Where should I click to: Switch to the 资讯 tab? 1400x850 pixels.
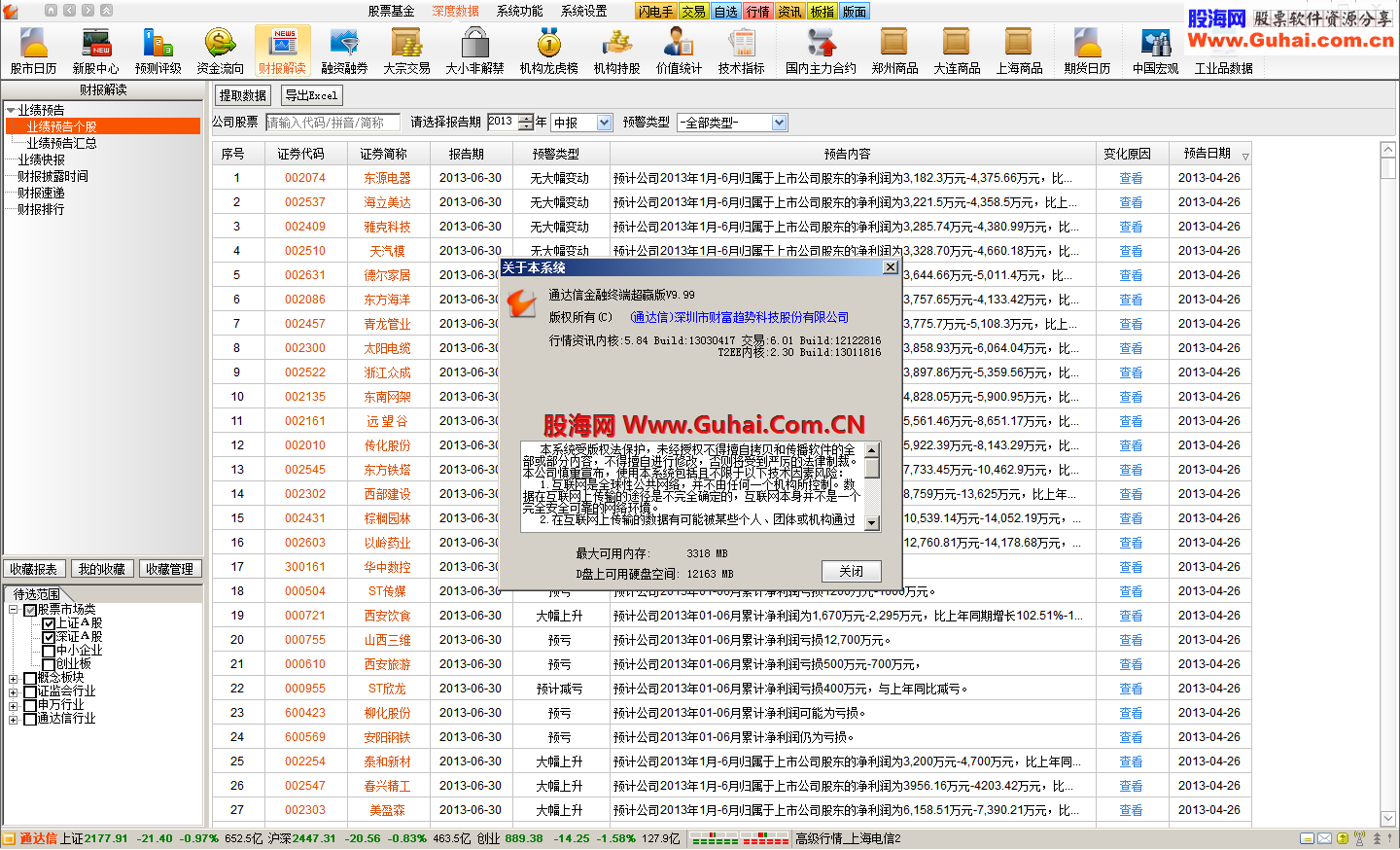click(789, 12)
